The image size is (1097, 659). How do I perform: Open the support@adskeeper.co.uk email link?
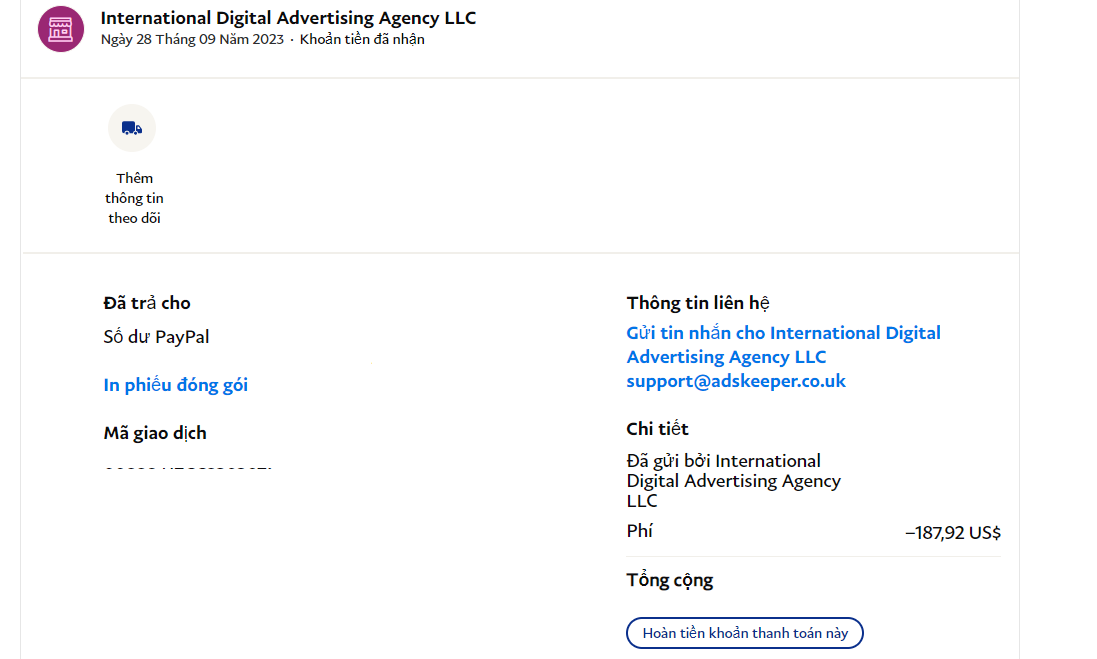tap(736, 381)
